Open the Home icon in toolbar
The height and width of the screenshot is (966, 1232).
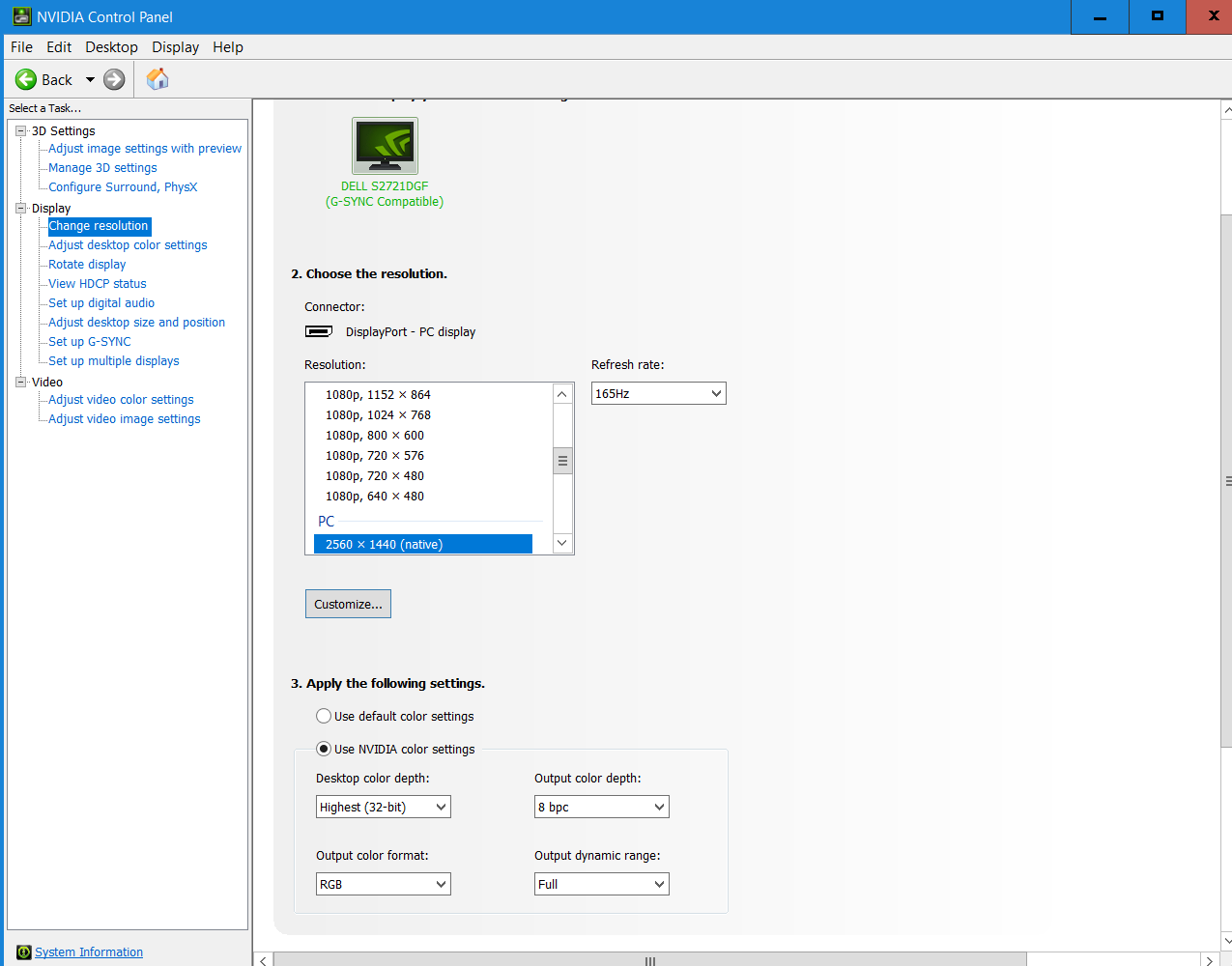click(158, 79)
